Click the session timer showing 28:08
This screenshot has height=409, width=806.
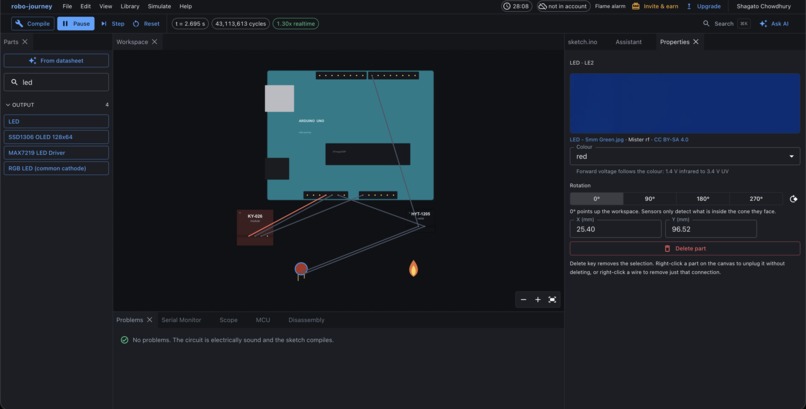[517, 6]
